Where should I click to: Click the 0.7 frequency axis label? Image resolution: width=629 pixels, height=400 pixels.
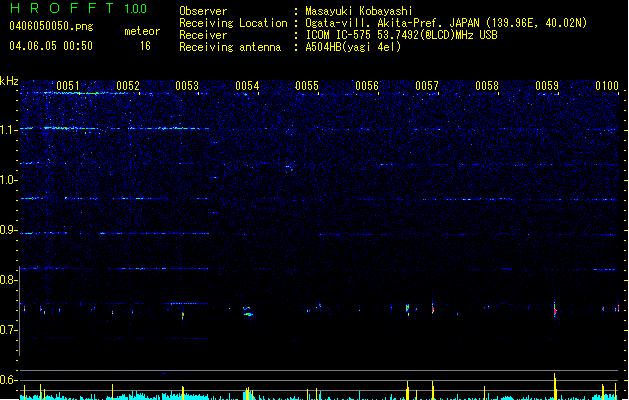(8, 330)
